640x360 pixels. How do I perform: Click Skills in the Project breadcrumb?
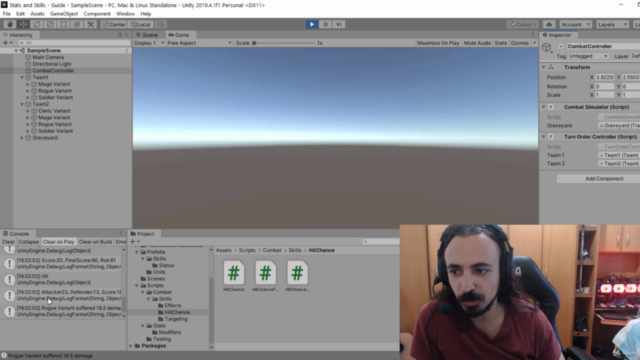295,250
